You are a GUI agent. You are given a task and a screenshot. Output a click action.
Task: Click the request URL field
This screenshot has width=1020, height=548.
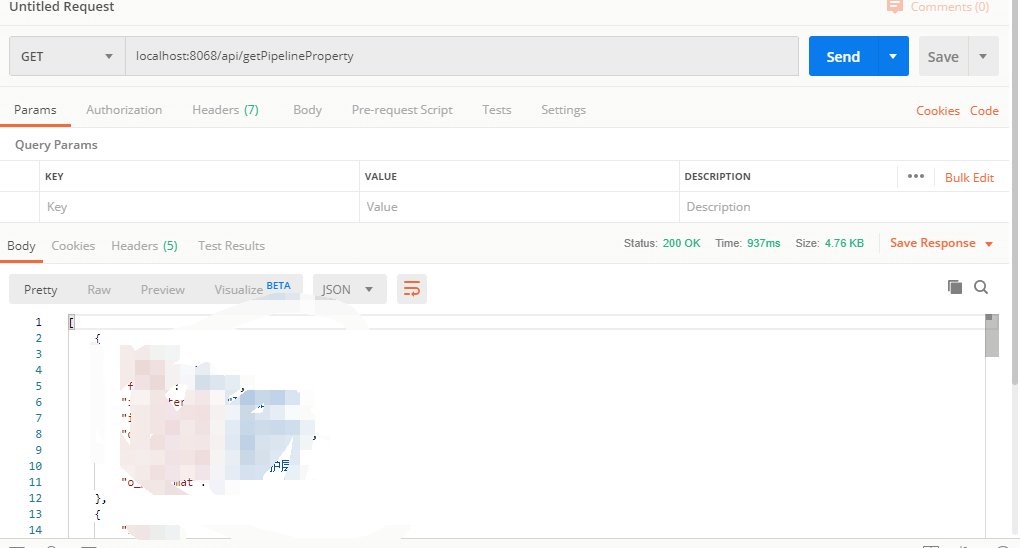(460, 57)
